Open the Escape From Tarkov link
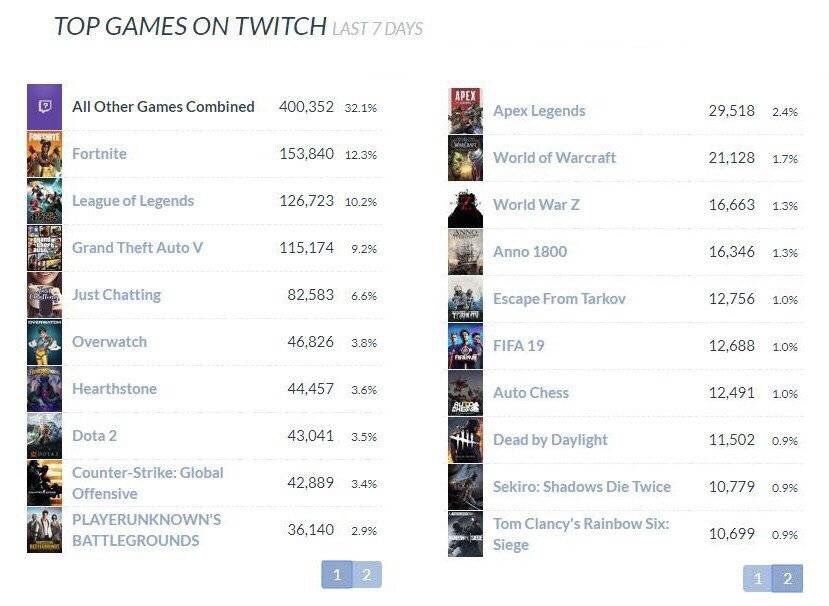 point(559,299)
